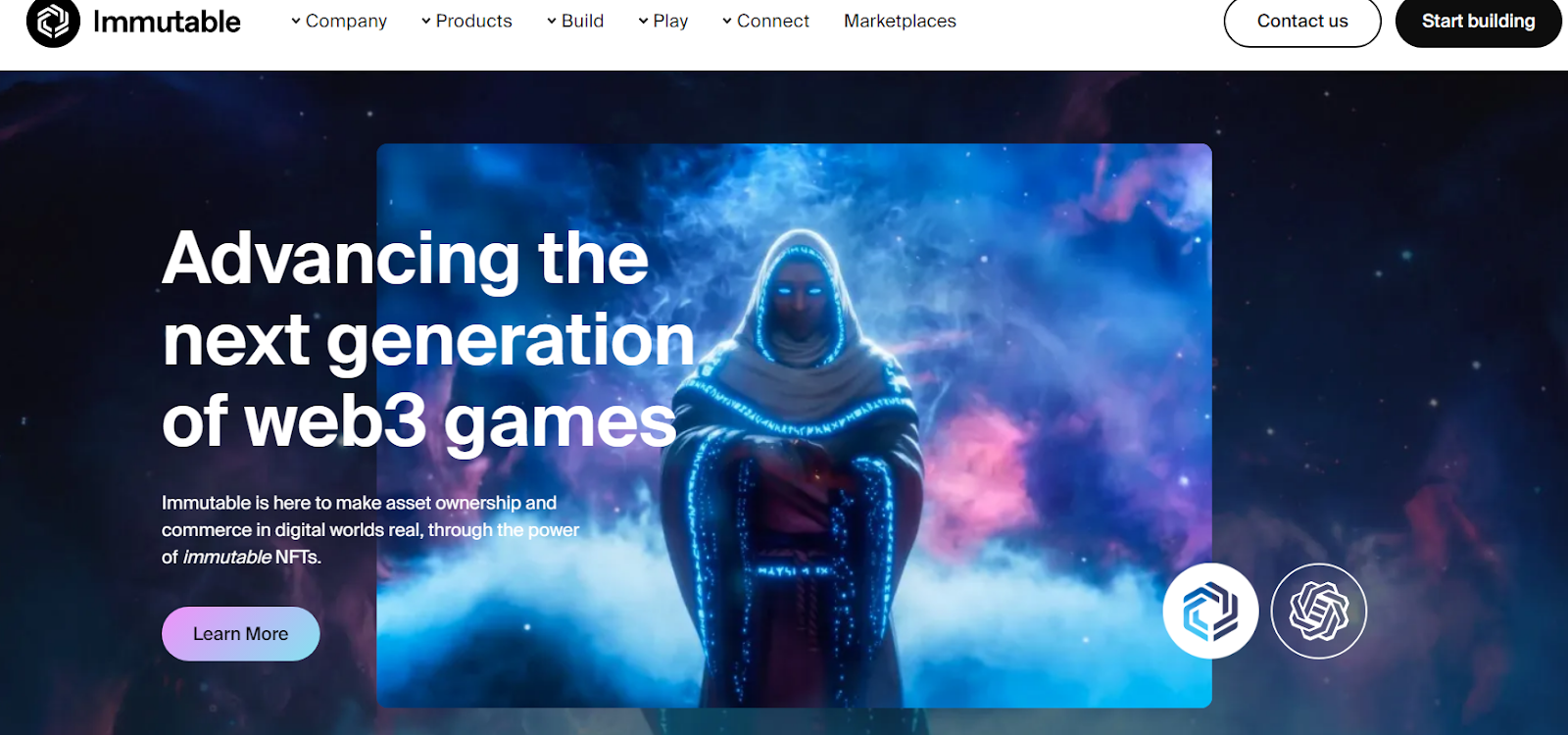The image size is (1568, 735).
Task: Click the hooded figure hero image
Action: click(x=794, y=425)
